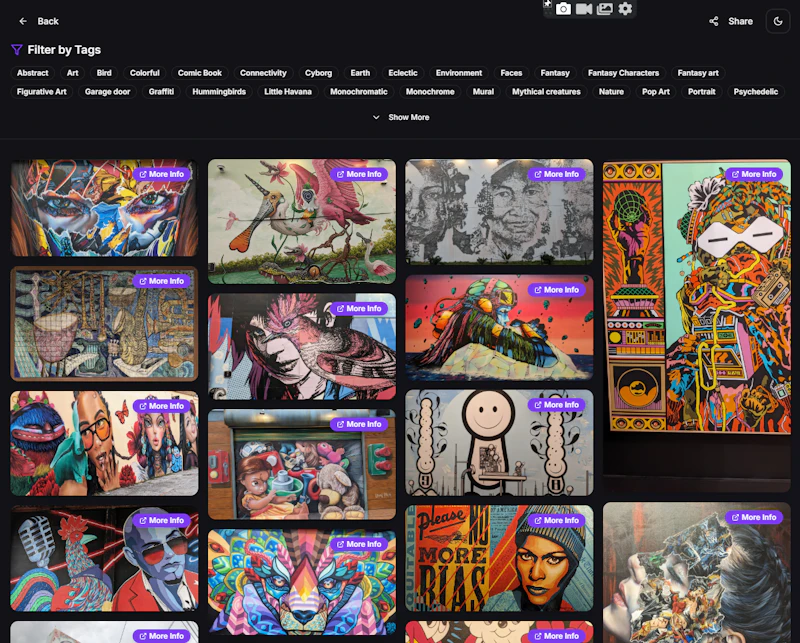The width and height of the screenshot is (800, 643).
Task: Expand tags with the Show More chevron
Action: click(x=376, y=117)
